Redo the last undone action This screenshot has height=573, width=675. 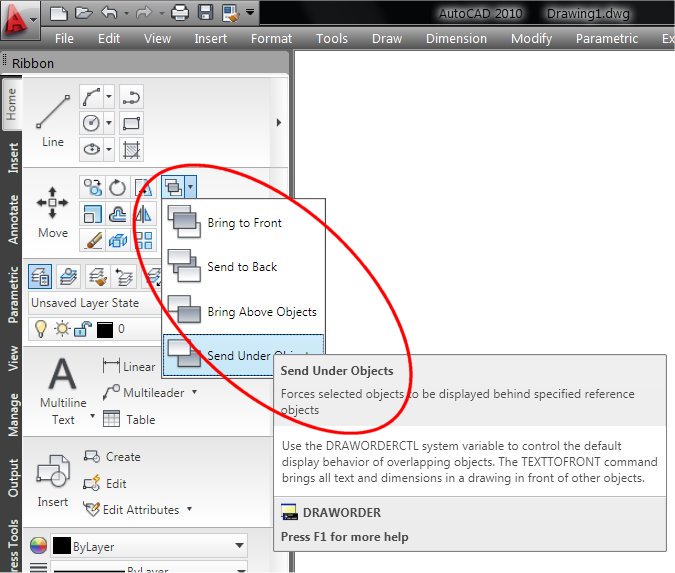pos(144,13)
